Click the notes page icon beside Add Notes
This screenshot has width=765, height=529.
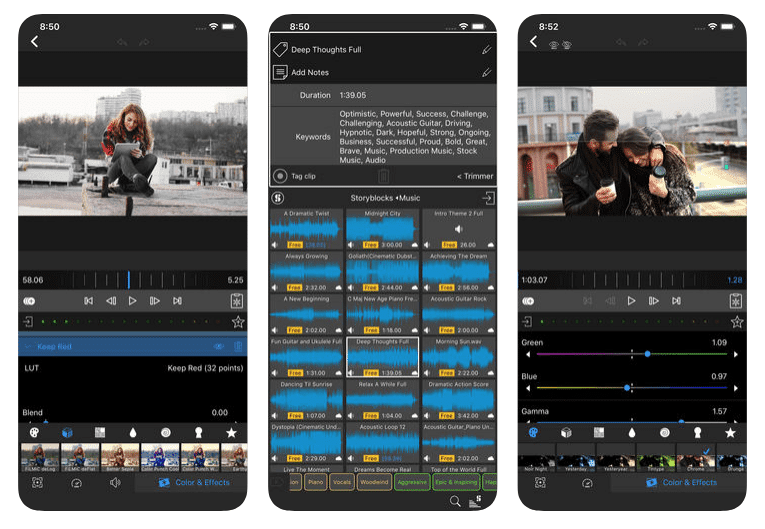[x=280, y=73]
